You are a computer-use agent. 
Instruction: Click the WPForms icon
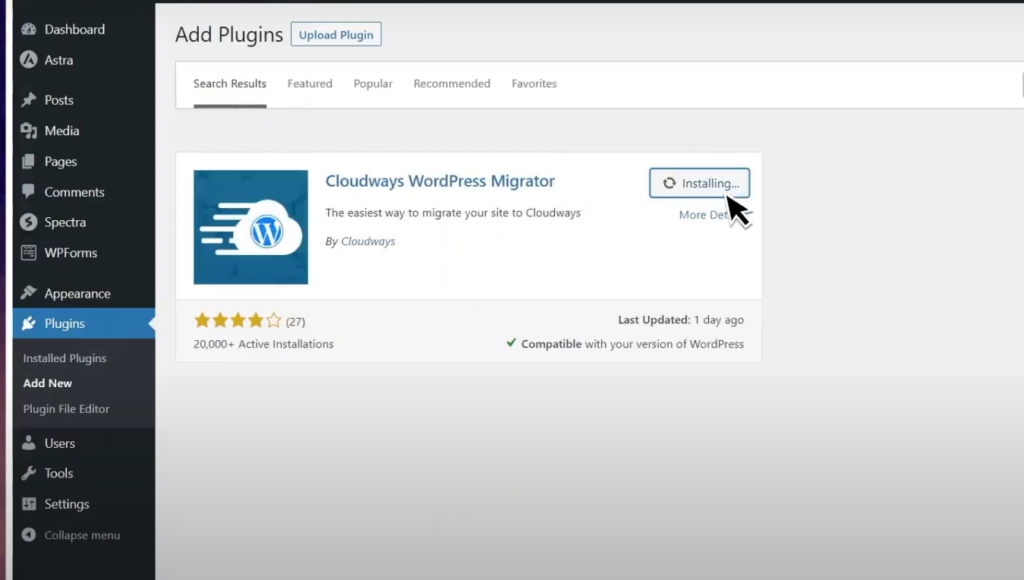(29, 253)
